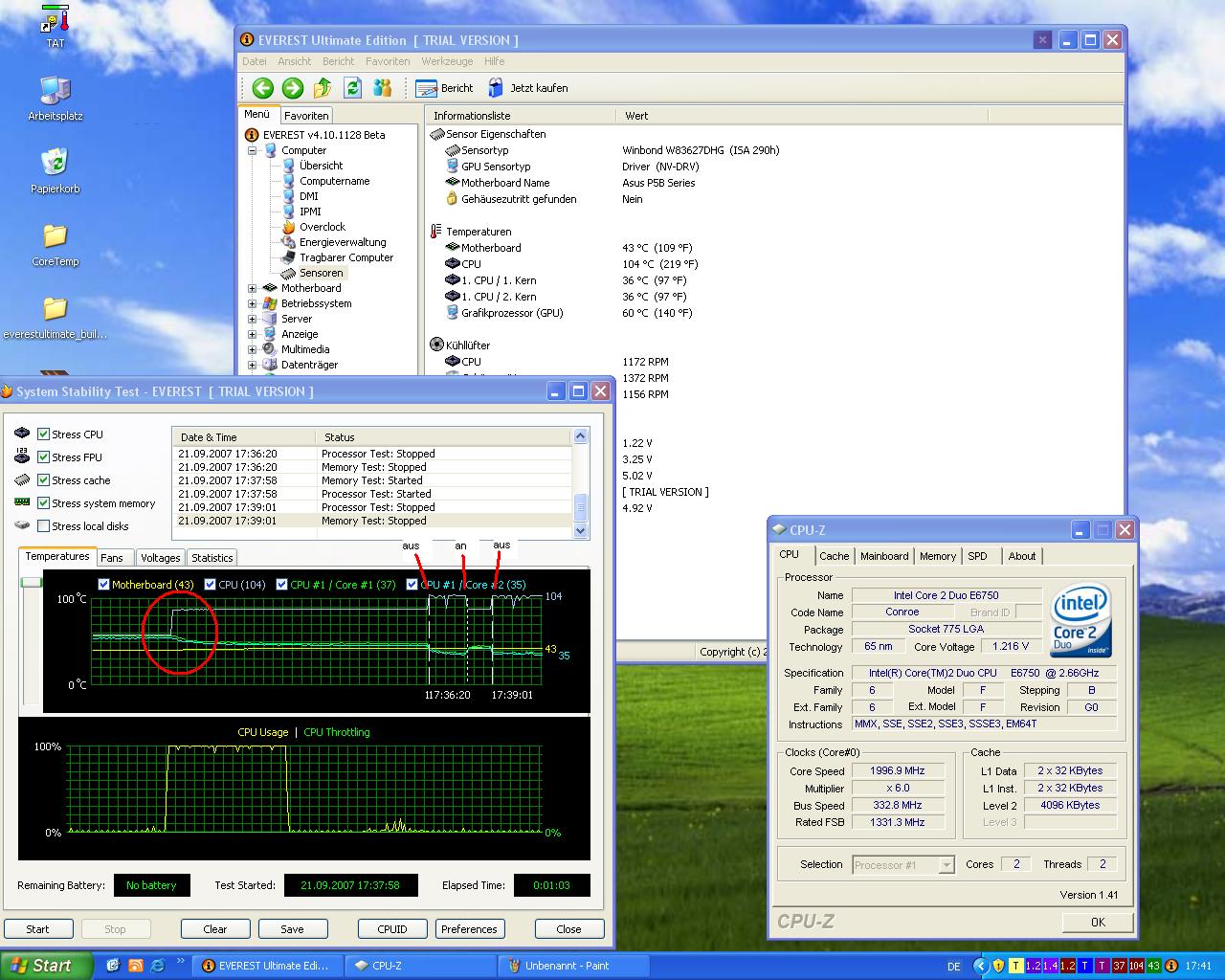The height and width of the screenshot is (980, 1225).
Task: Expand the Server tree node
Action: pos(253,319)
